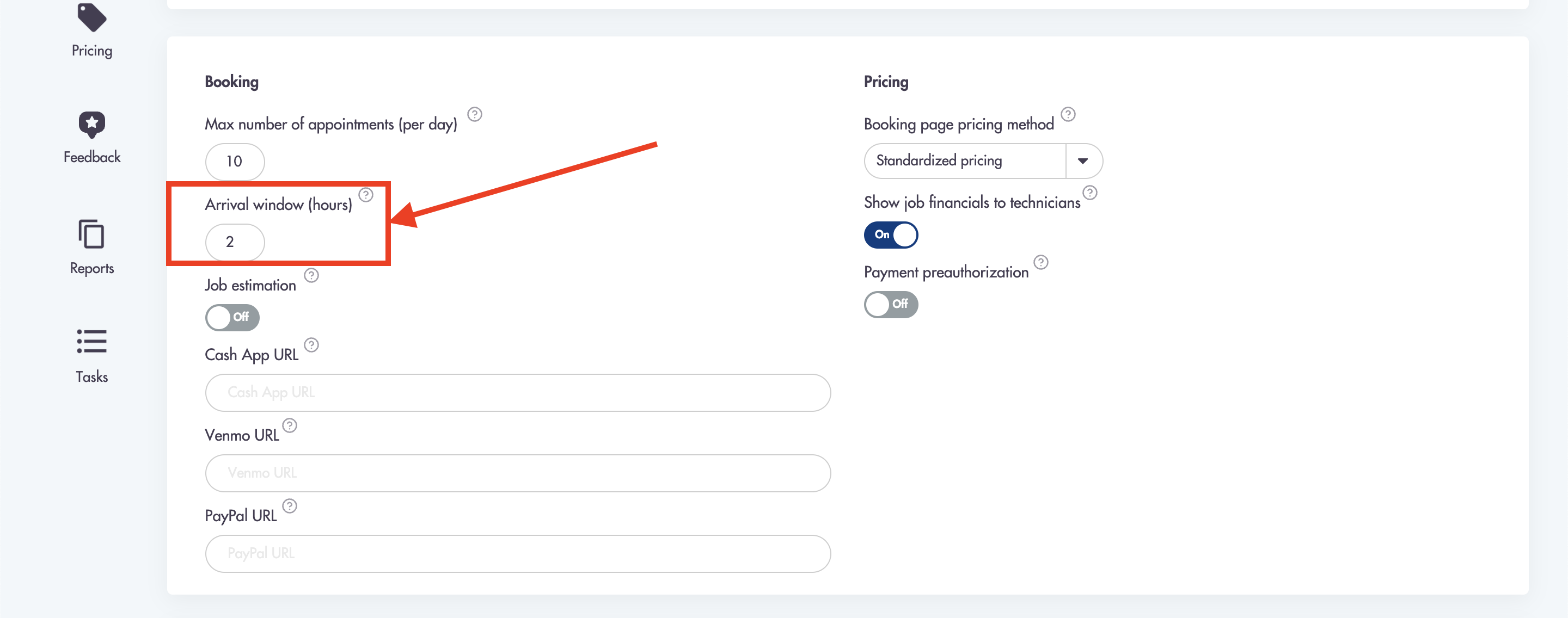Turn off Show job financials to technicians
The height and width of the screenshot is (618, 1568).
tap(891, 235)
